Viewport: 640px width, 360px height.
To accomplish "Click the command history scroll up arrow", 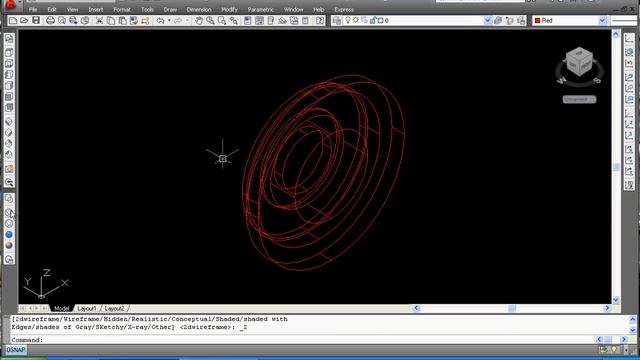I will pyautogui.click(x=633, y=319).
